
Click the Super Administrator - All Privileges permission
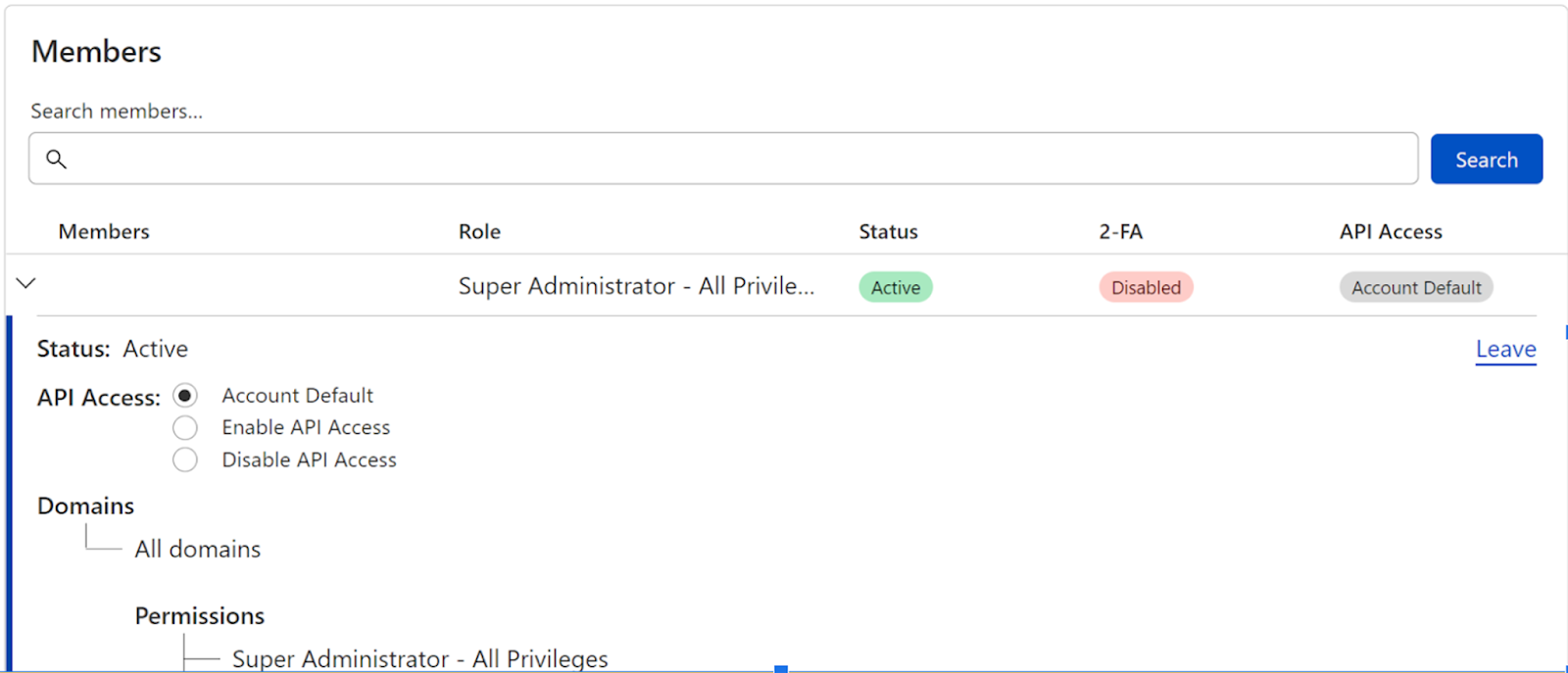[420, 659]
